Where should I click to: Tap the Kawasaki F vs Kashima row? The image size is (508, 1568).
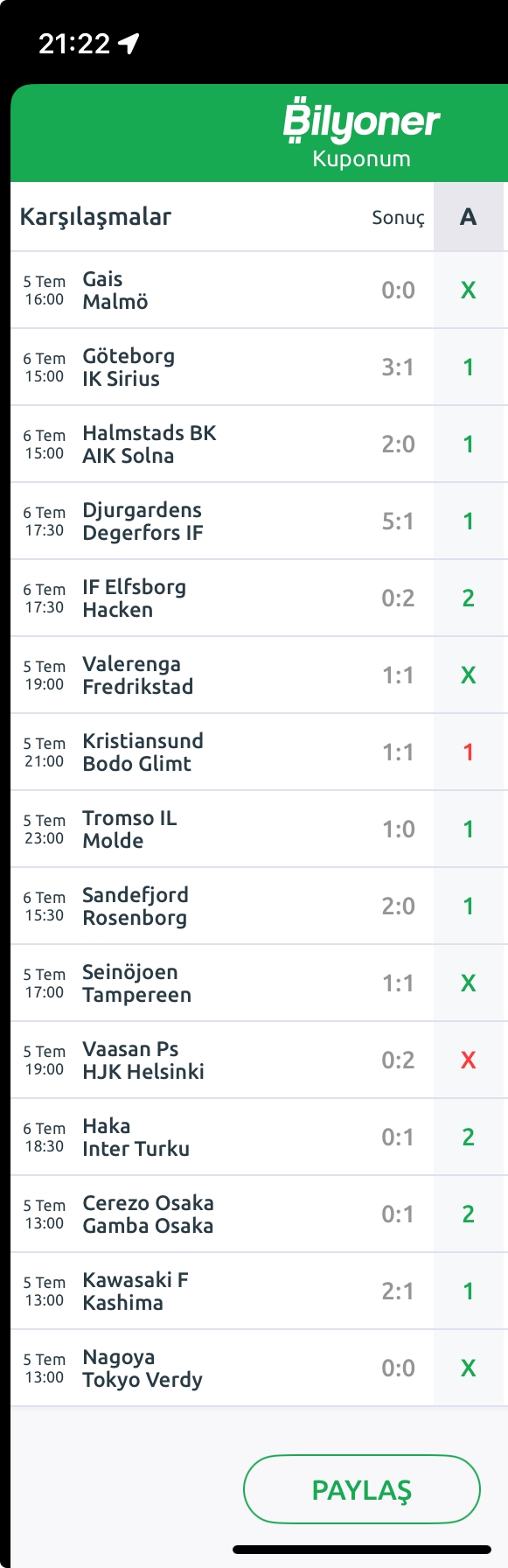(259, 1291)
